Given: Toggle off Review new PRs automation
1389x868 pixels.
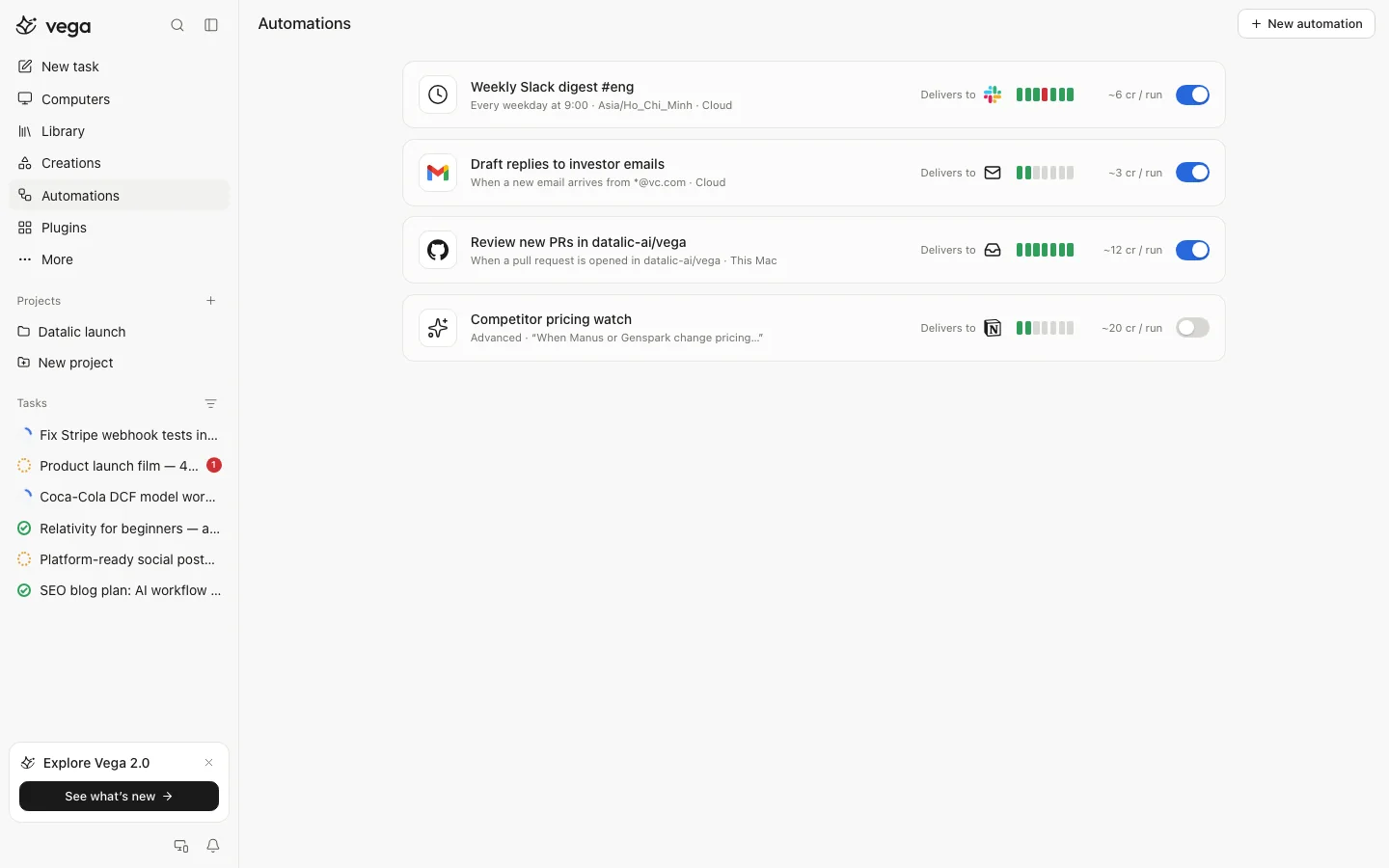Looking at the screenshot, I should click(x=1192, y=250).
